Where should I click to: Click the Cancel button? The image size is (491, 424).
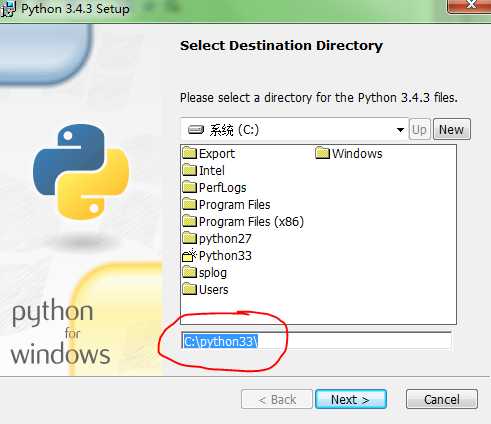click(x=442, y=399)
